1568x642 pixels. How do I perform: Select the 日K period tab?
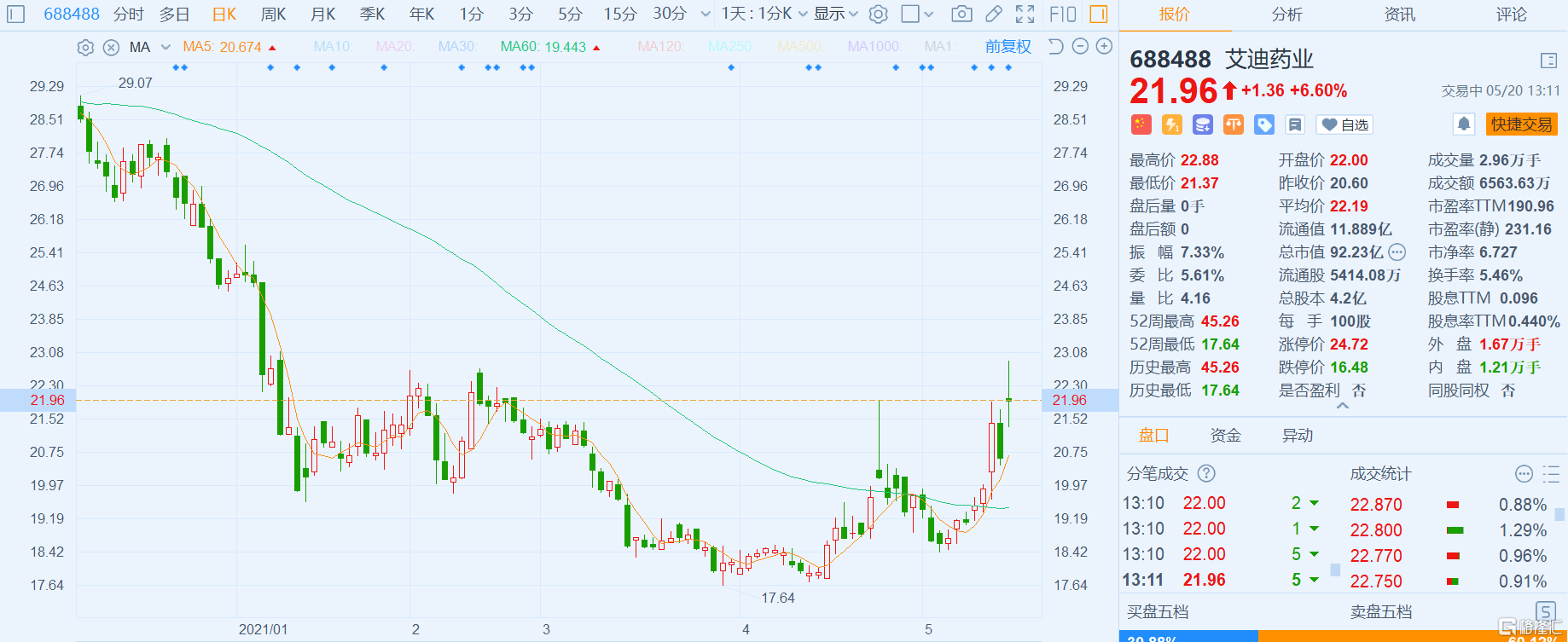point(224,14)
